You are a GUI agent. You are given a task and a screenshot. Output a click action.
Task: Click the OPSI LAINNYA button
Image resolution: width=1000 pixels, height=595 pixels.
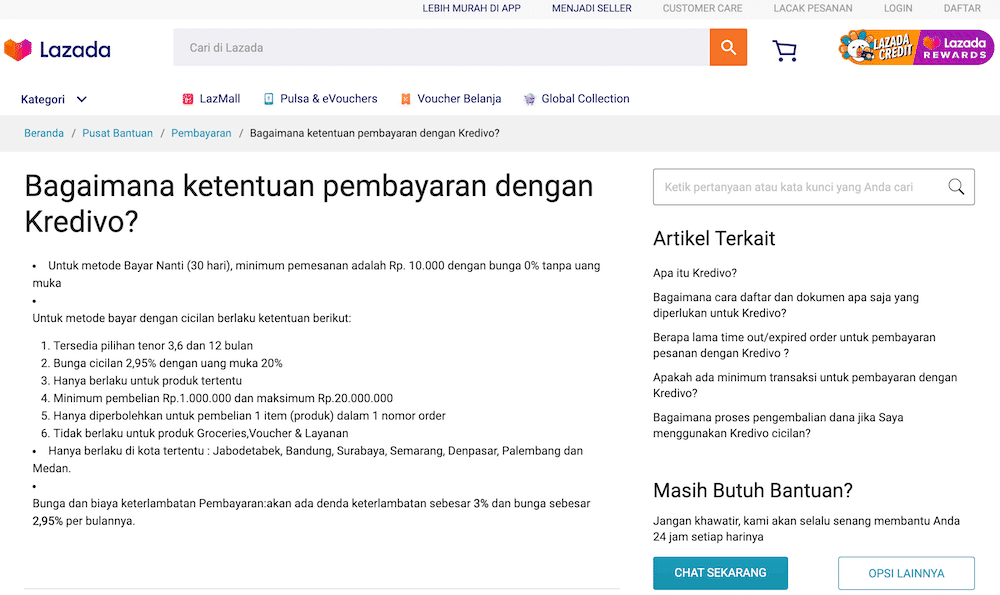[x=906, y=573]
